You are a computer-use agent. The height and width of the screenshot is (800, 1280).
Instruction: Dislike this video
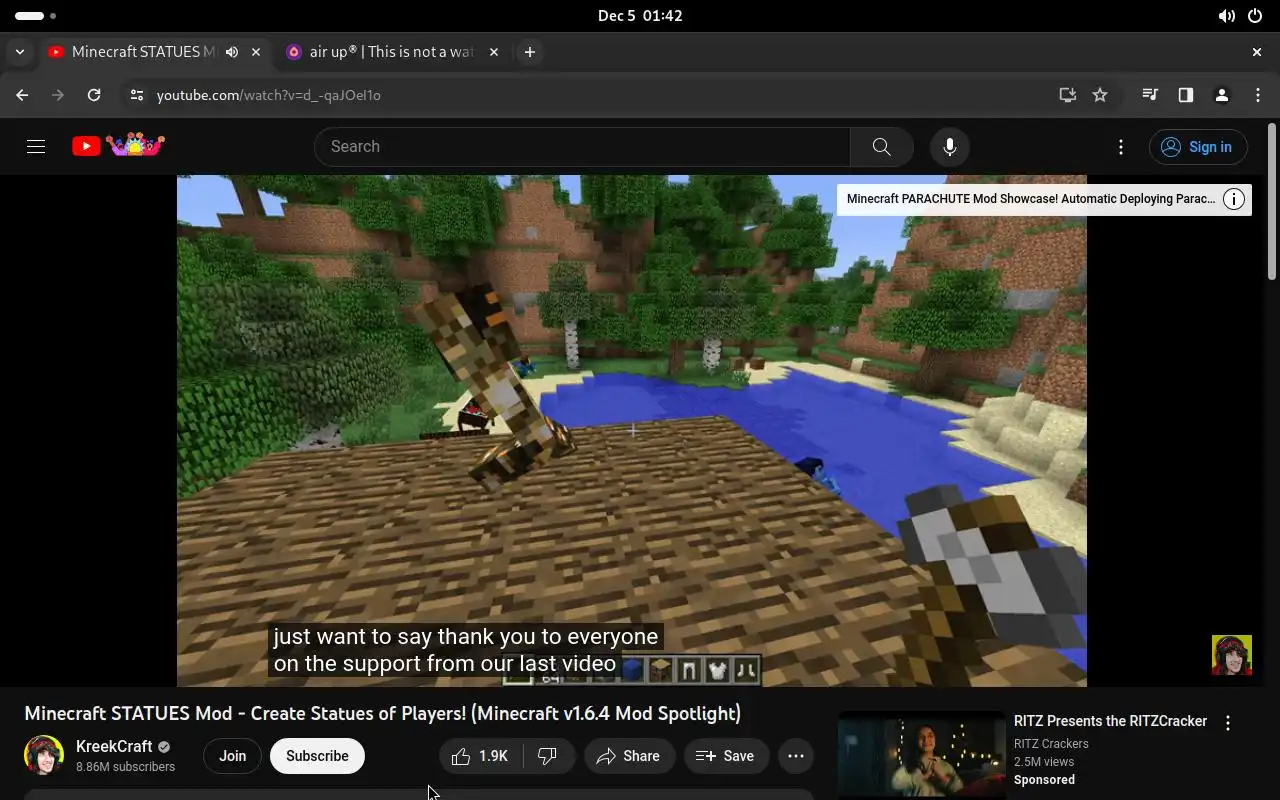[x=547, y=756]
